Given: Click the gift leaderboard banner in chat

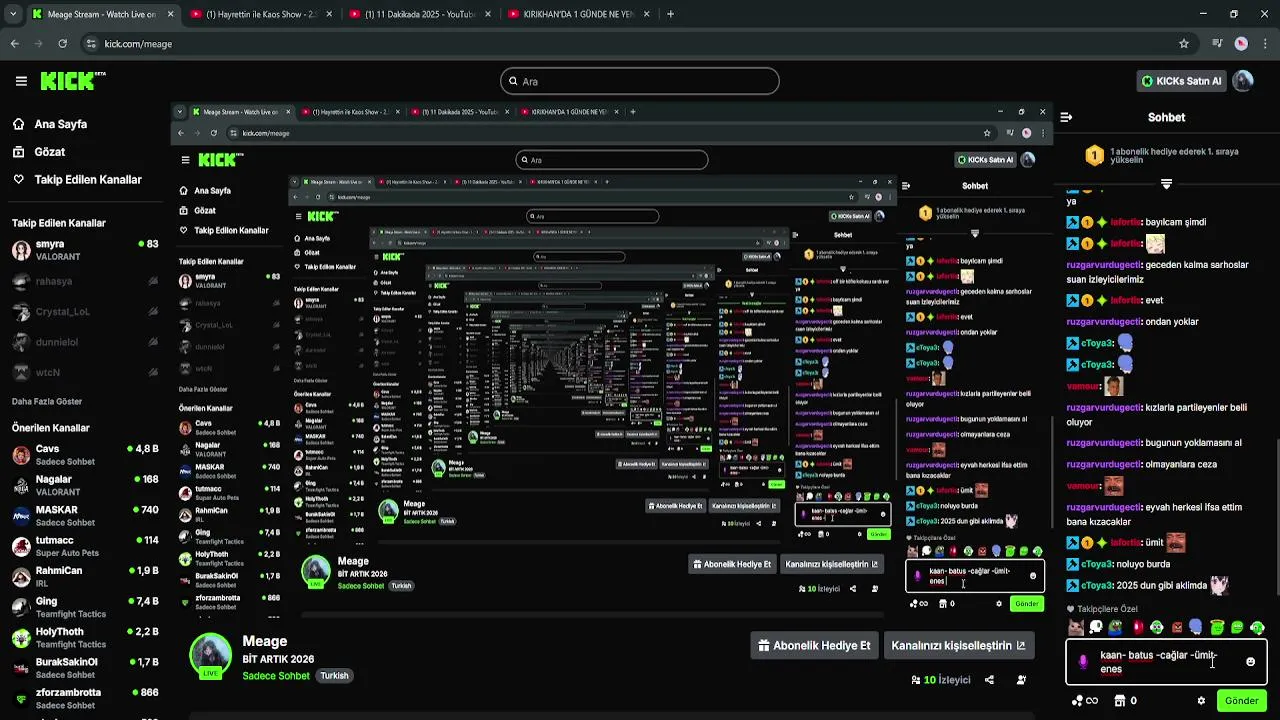Looking at the screenshot, I should click(x=1166, y=156).
